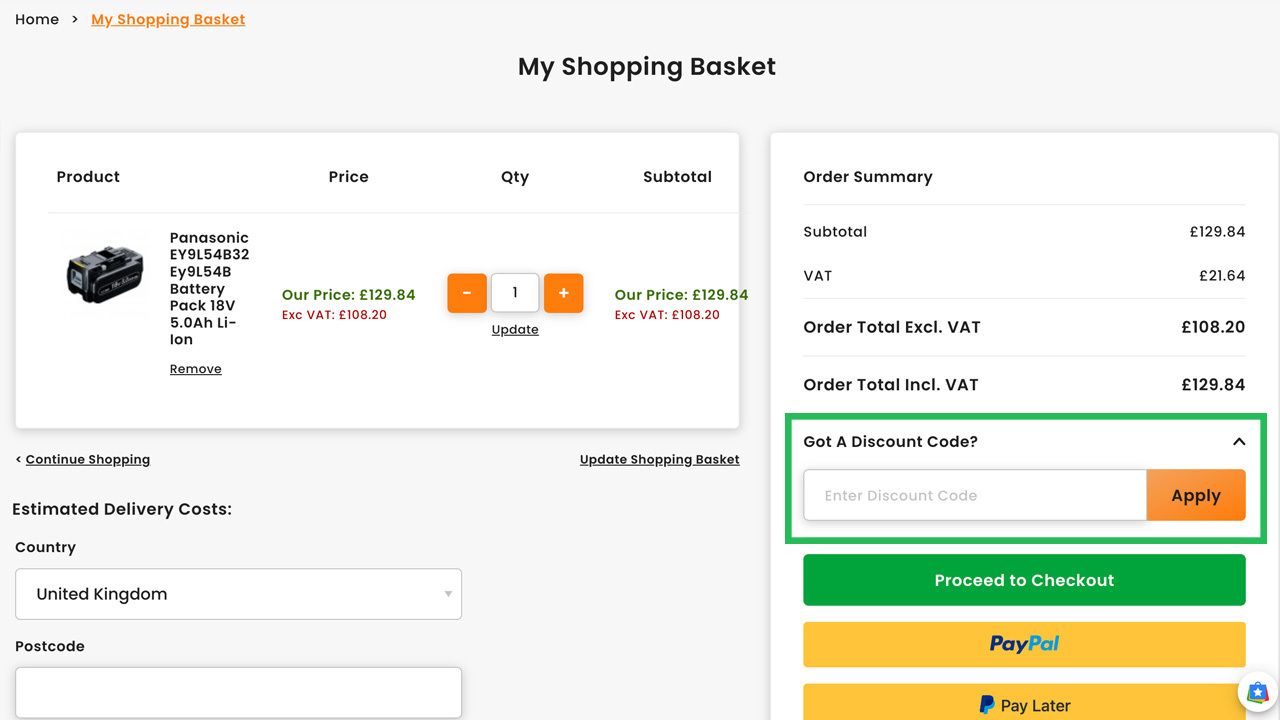Click the My Shopping Basket page heading
Viewport: 1280px width, 720px height.
click(x=647, y=67)
